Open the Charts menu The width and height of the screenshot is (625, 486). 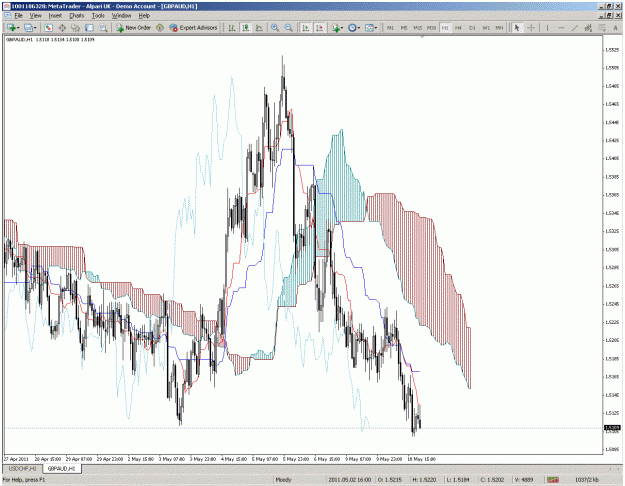[x=76, y=16]
